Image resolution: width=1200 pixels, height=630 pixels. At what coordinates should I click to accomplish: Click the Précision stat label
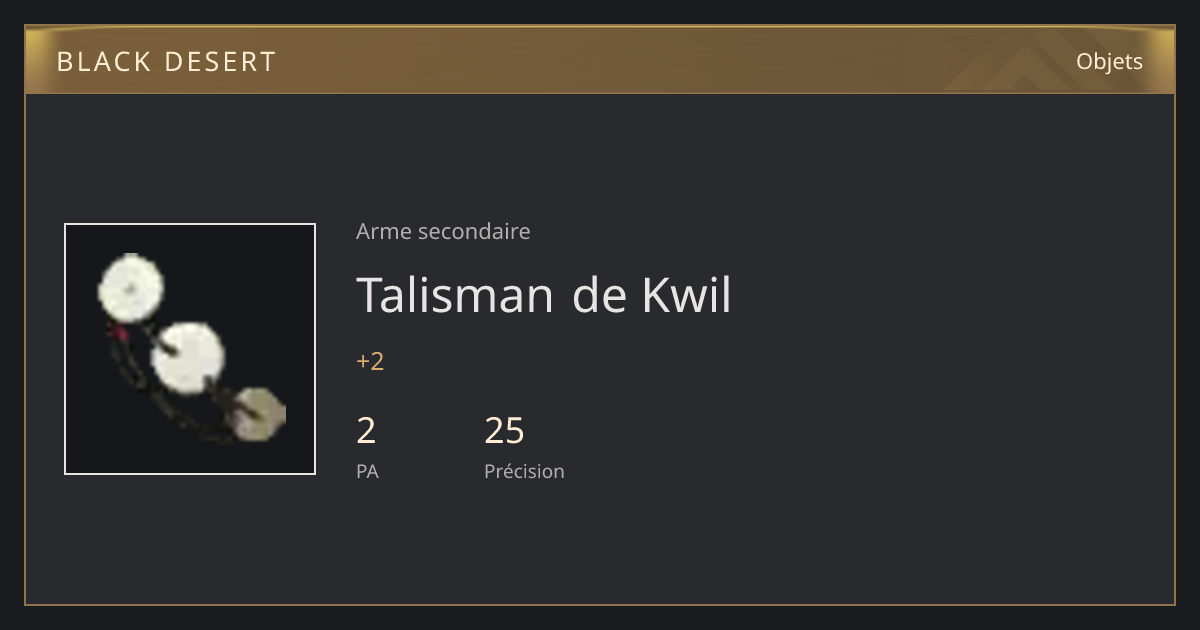pos(524,471)
